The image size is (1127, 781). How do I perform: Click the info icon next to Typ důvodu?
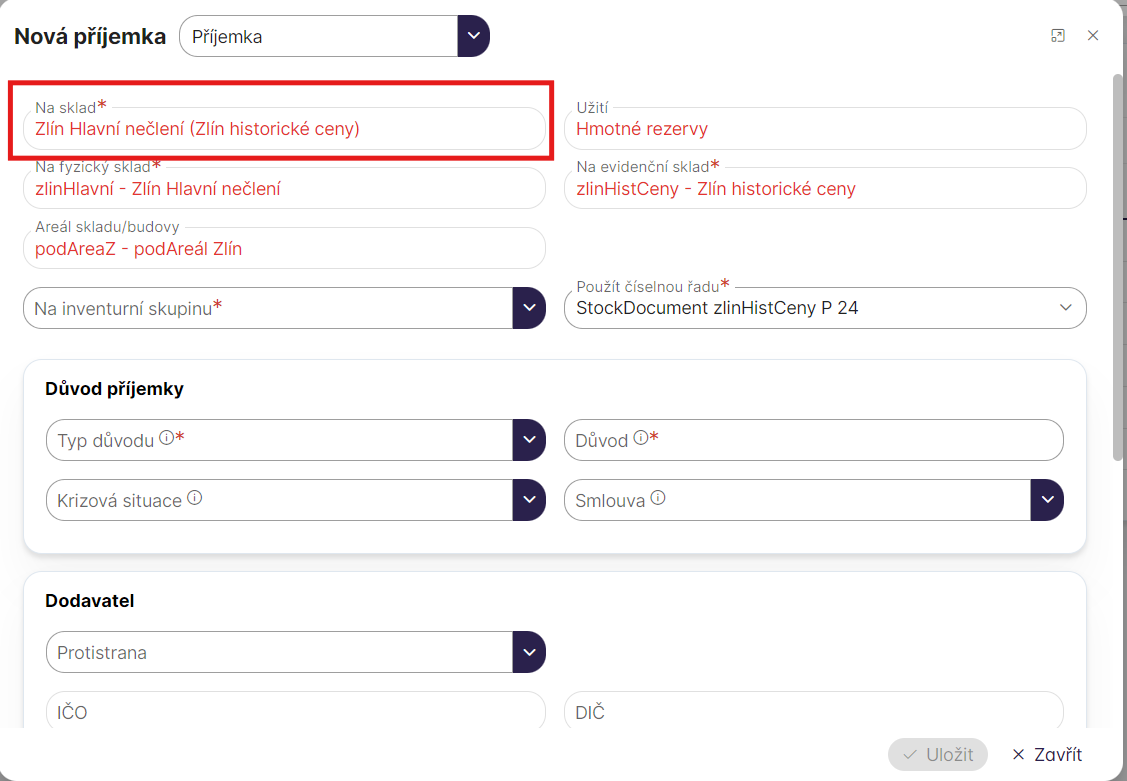166,438
